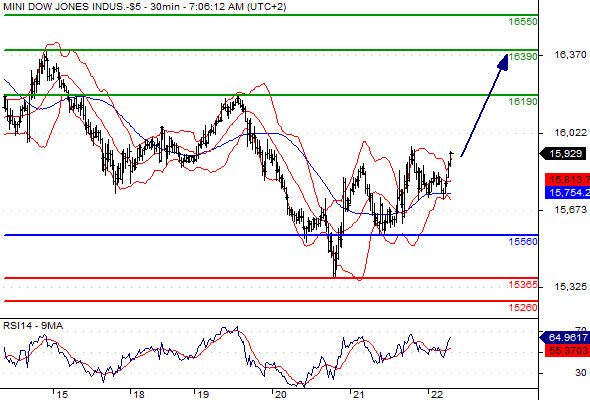This screenshot has width=590, height=400.
Task: Click the 15,929 current price tag
Action: point(563,154)
